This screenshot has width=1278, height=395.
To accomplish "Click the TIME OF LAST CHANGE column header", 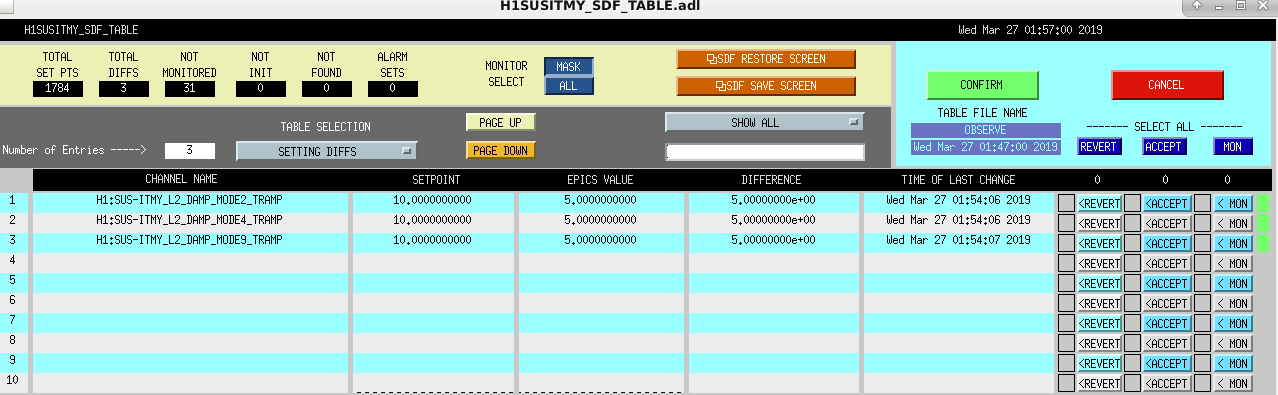I will [x=958, y=180].
